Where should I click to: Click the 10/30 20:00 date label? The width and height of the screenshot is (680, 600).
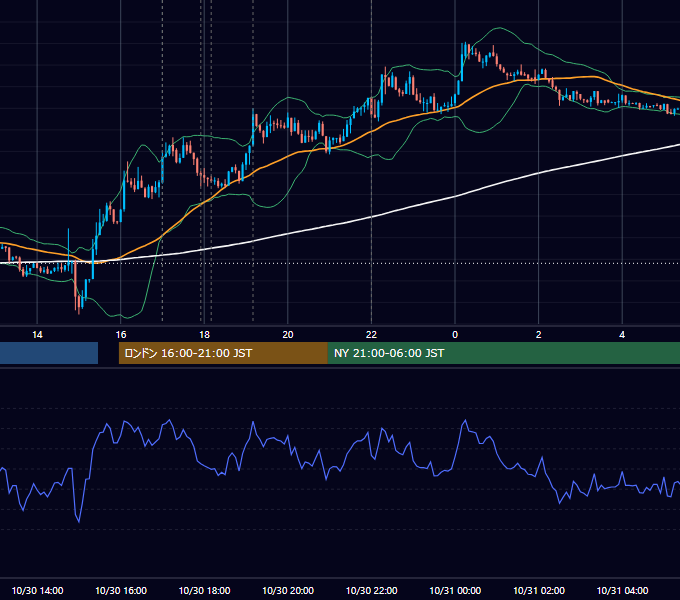click(x=288, y=590)
